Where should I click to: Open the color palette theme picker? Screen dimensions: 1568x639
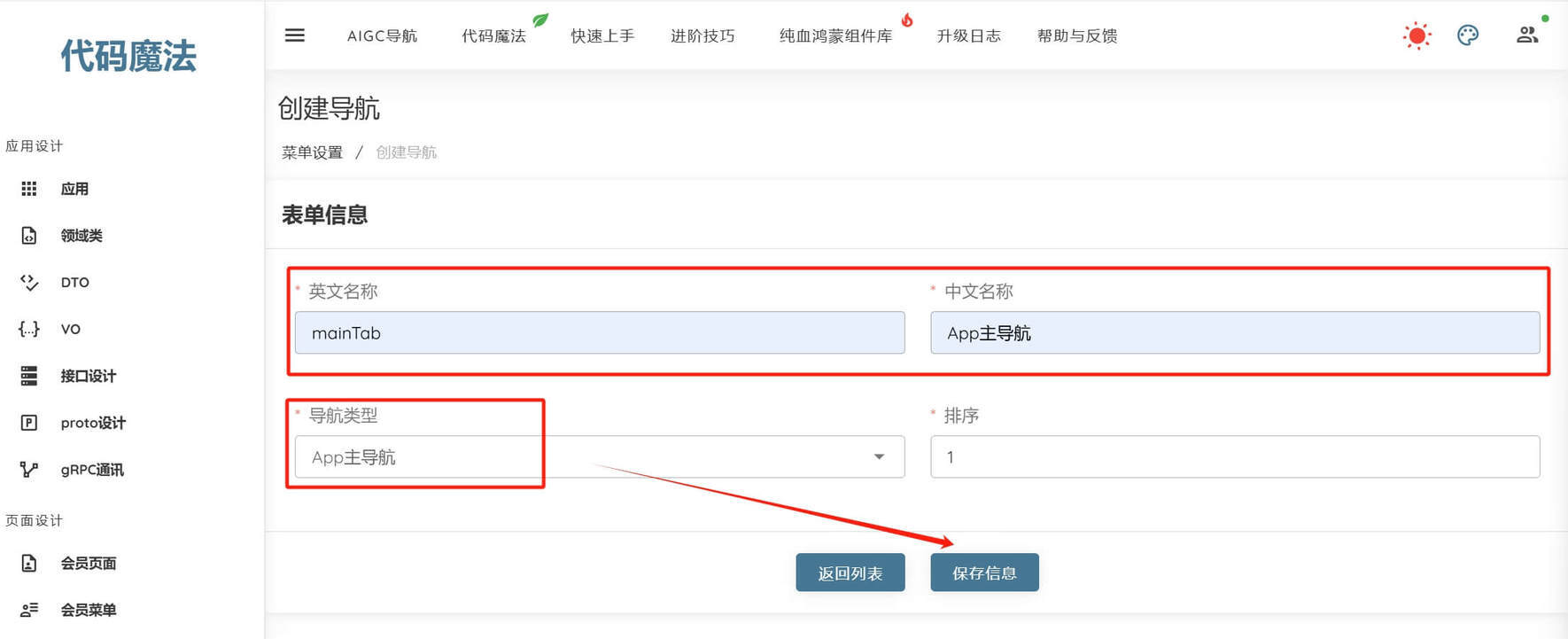click(x=1468, y=35)
